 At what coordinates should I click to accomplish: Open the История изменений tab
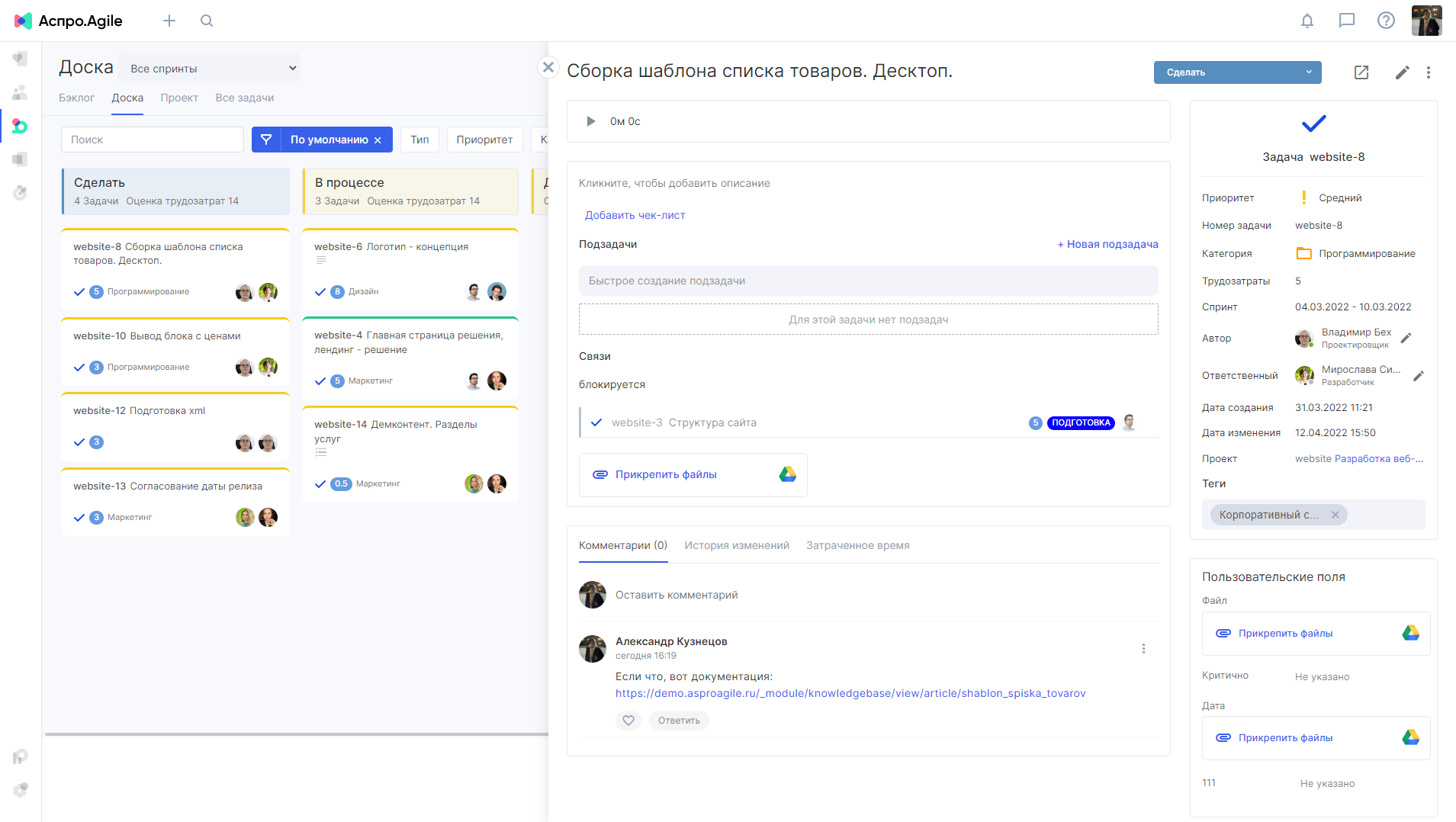736,545
